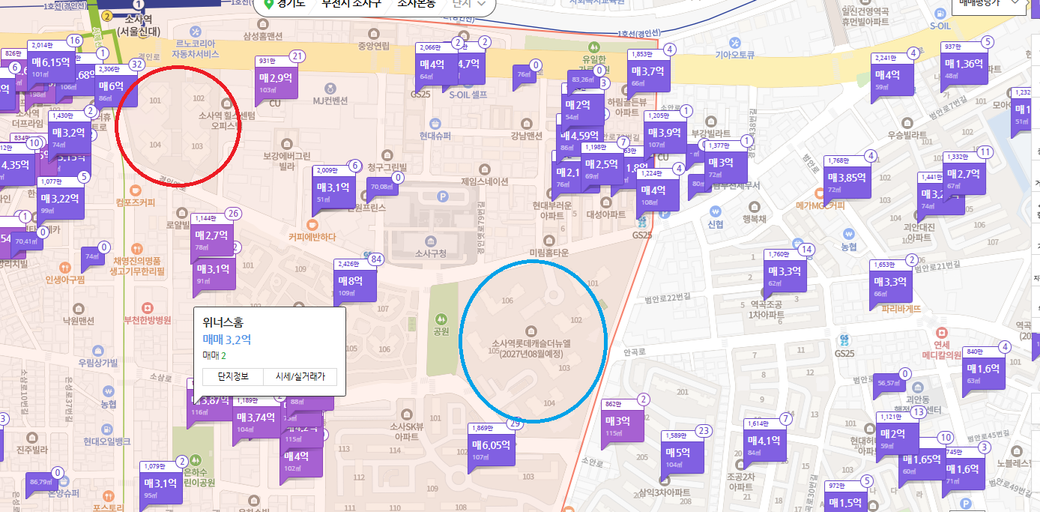The height and width of the screenshot is (512, 1040).
Task: Click the 단지정보 button in the popup
Action: [232, 377]
